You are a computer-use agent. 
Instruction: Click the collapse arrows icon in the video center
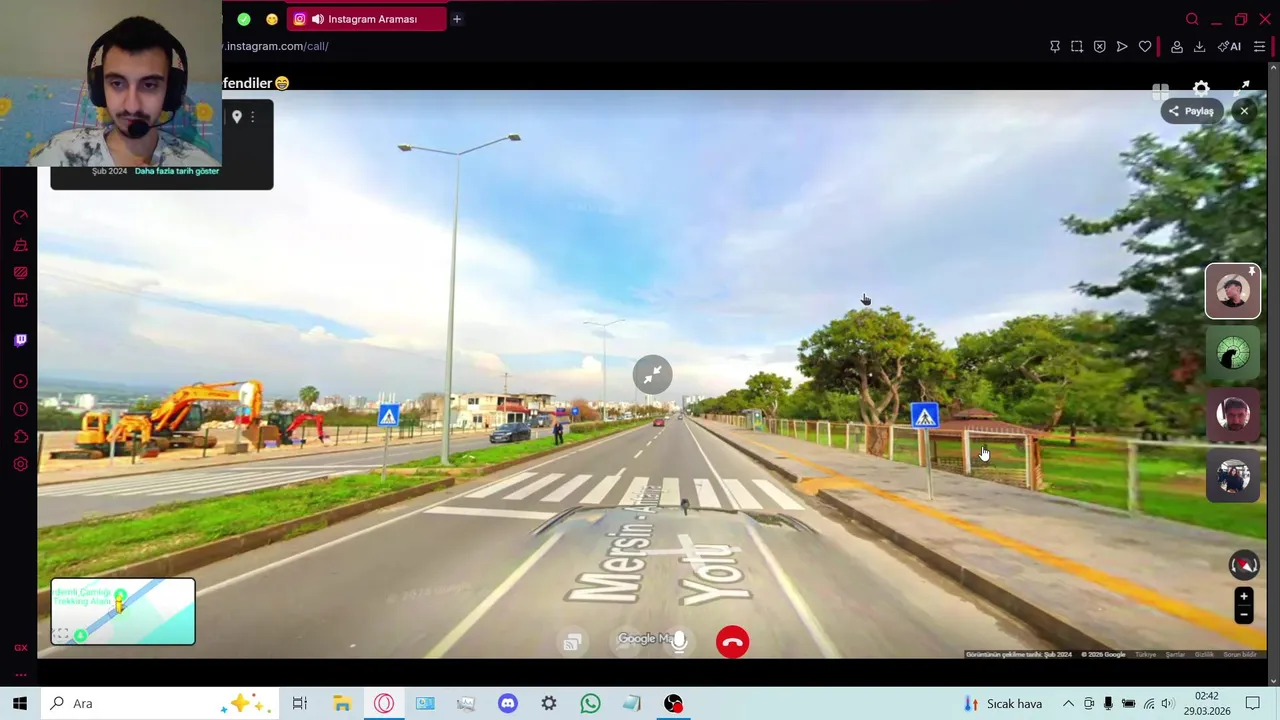point(652,374)
